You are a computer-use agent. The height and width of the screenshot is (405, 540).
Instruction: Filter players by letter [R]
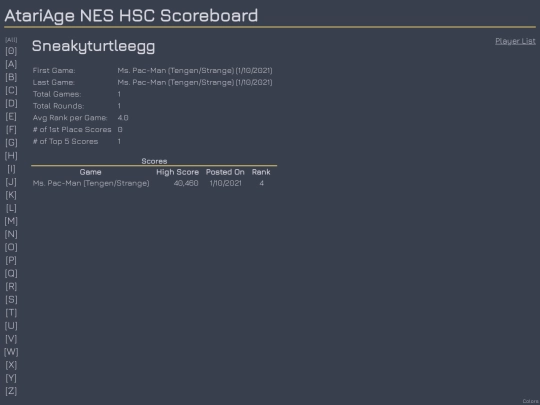pos(11,287)
